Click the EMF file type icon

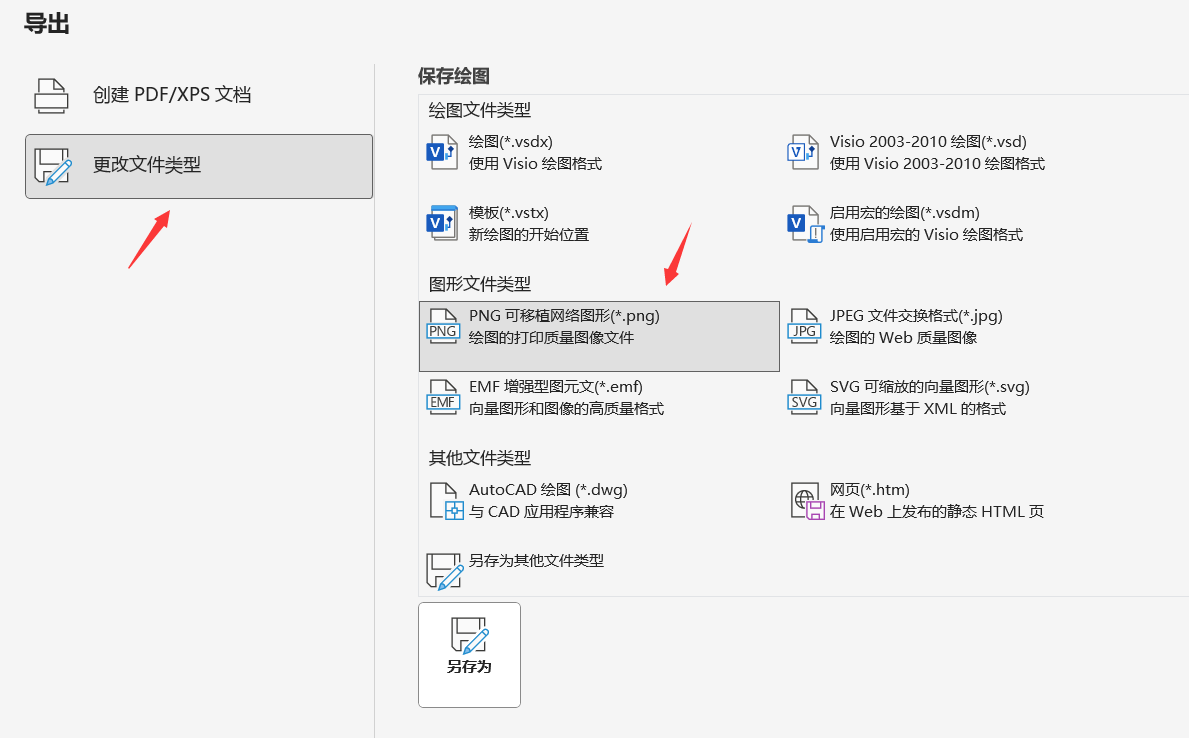(x=442, y=397)
